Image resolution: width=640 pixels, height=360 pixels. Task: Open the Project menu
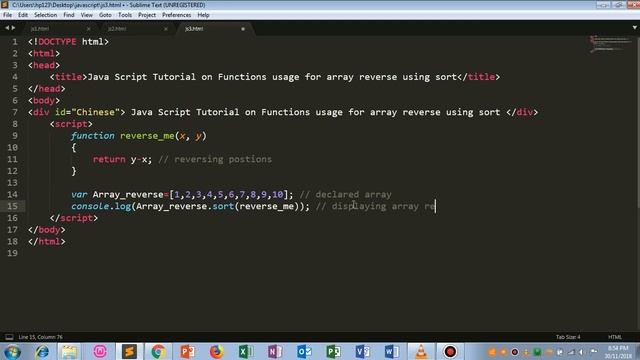[x=147, y=15]
